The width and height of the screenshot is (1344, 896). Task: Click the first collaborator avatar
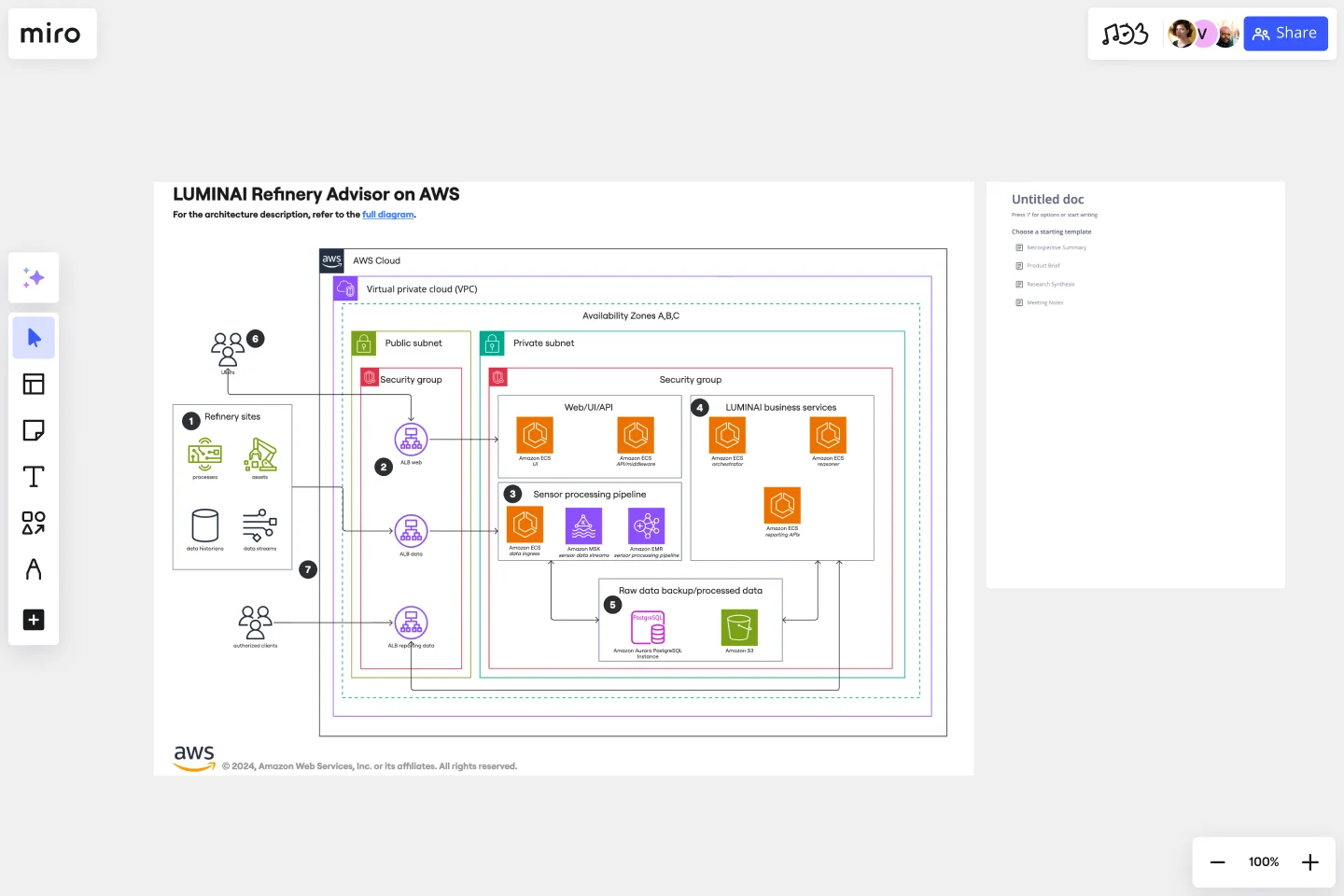coord(1181,34)
